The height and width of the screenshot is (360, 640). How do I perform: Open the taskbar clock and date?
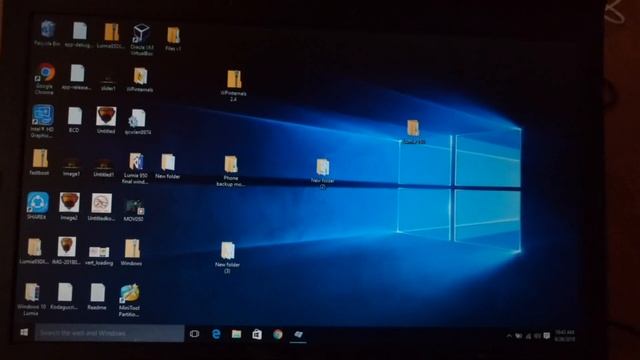564,336
